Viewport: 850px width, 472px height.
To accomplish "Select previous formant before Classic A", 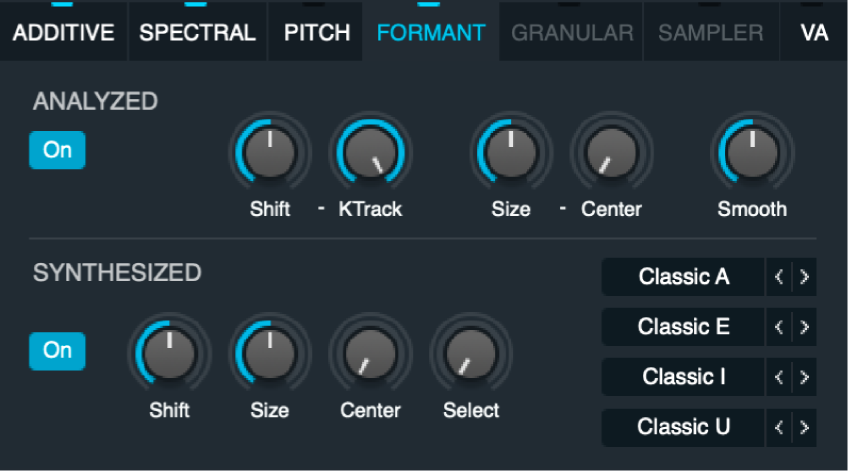I will [780, 277].
